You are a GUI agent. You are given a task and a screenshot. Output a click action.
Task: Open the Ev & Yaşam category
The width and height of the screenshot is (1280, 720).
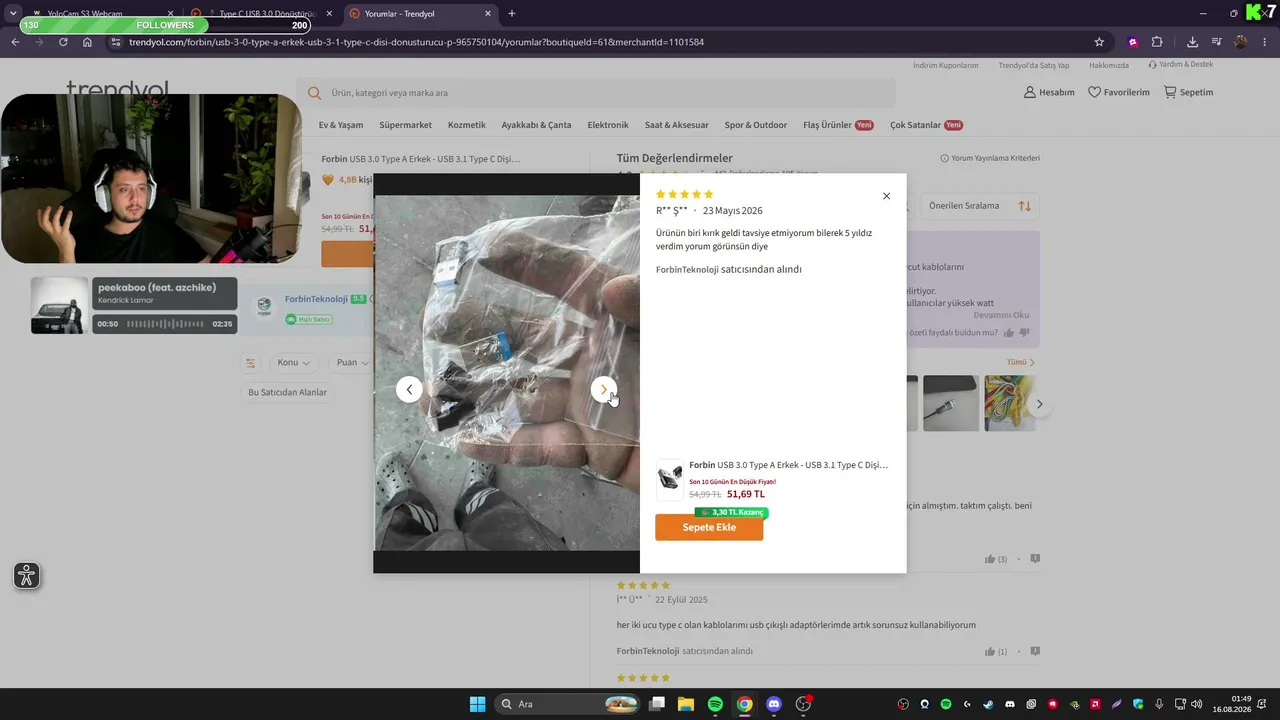(341, 125)
